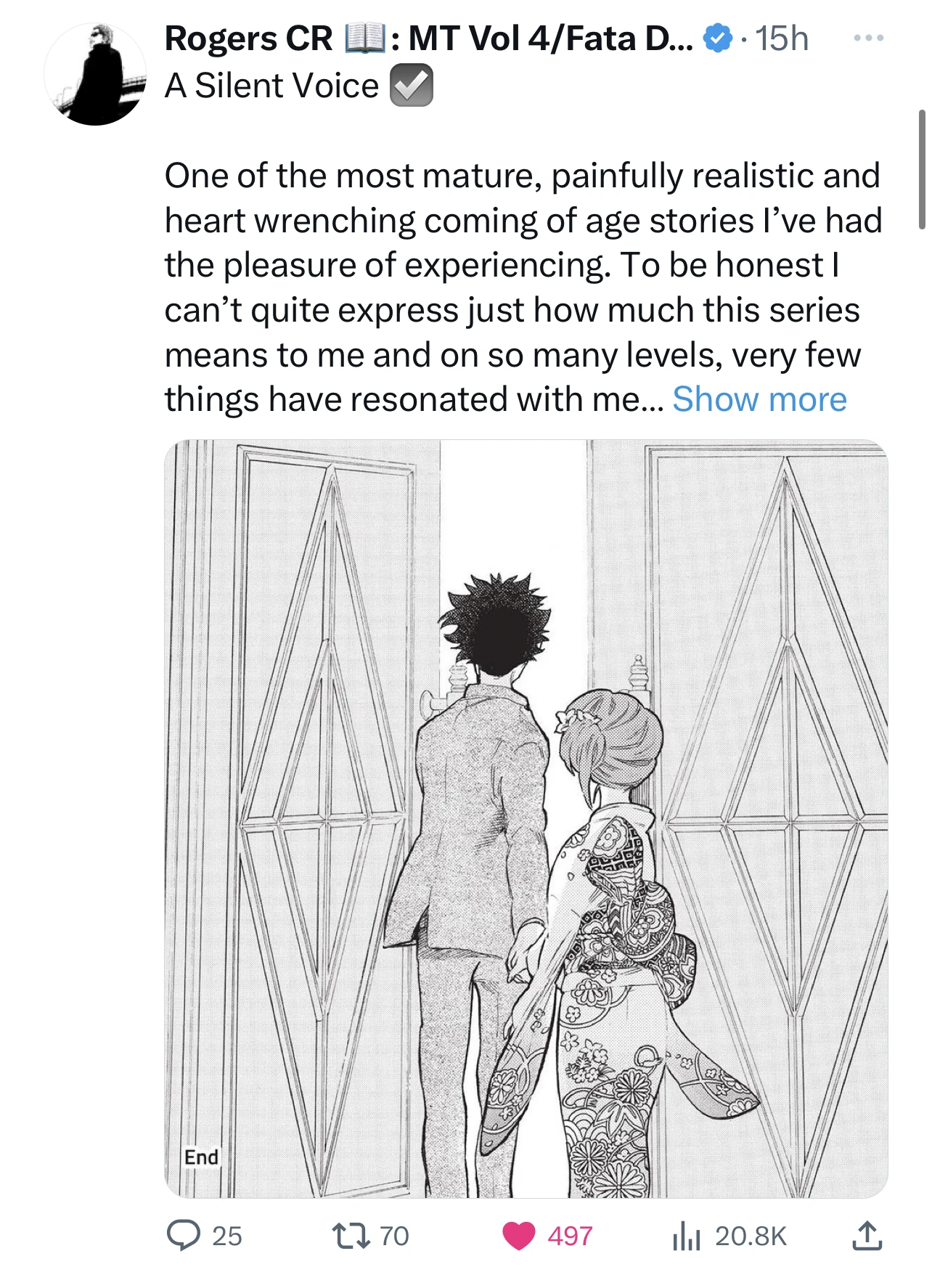
Task: Click the 20.8K views count
Action: click(751, 1236)
